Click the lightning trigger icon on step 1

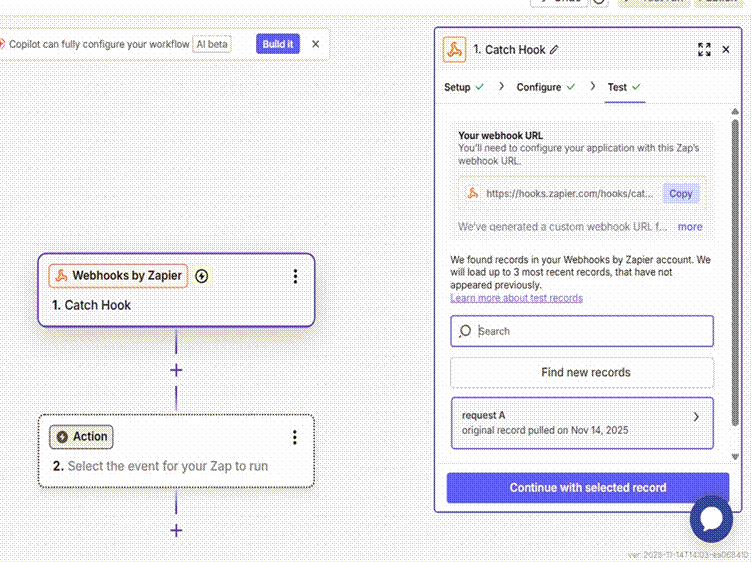pos(202,276)
